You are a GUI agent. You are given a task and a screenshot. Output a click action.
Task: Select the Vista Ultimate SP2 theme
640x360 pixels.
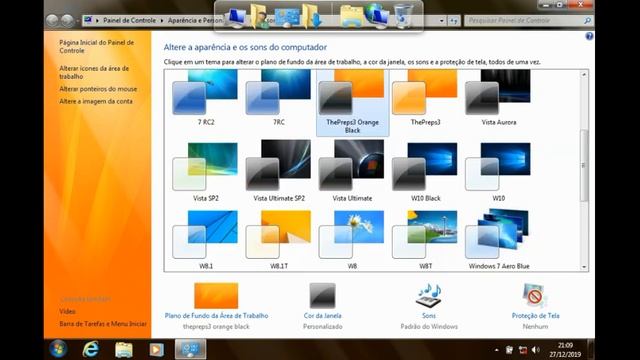279,171
